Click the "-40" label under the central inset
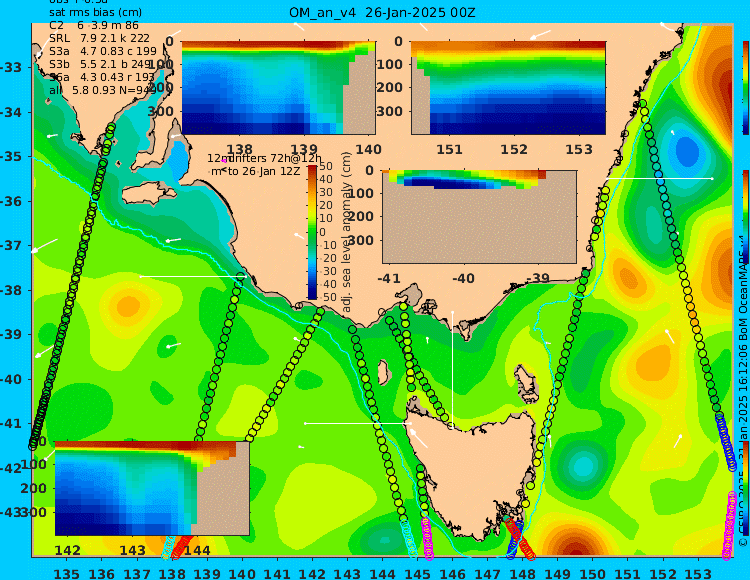 point(463,278)
